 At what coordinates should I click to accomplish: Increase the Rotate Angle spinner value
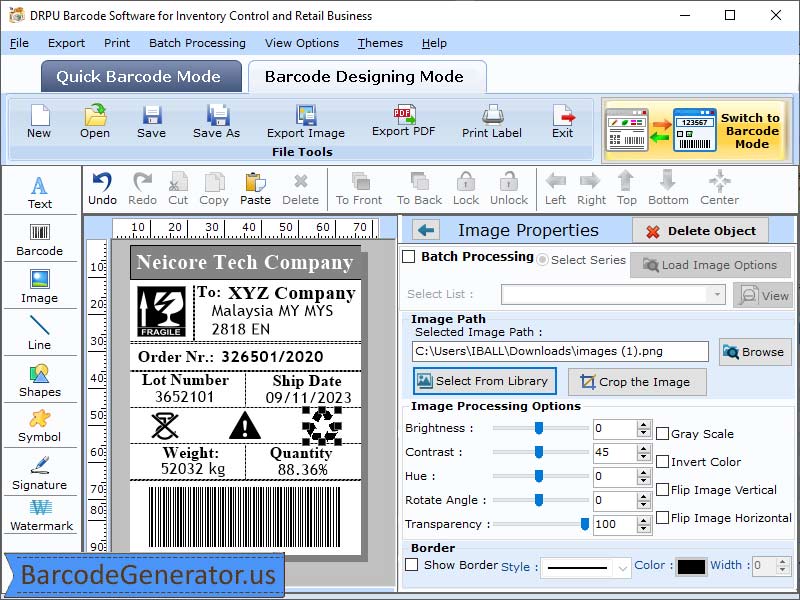[643, 496]
